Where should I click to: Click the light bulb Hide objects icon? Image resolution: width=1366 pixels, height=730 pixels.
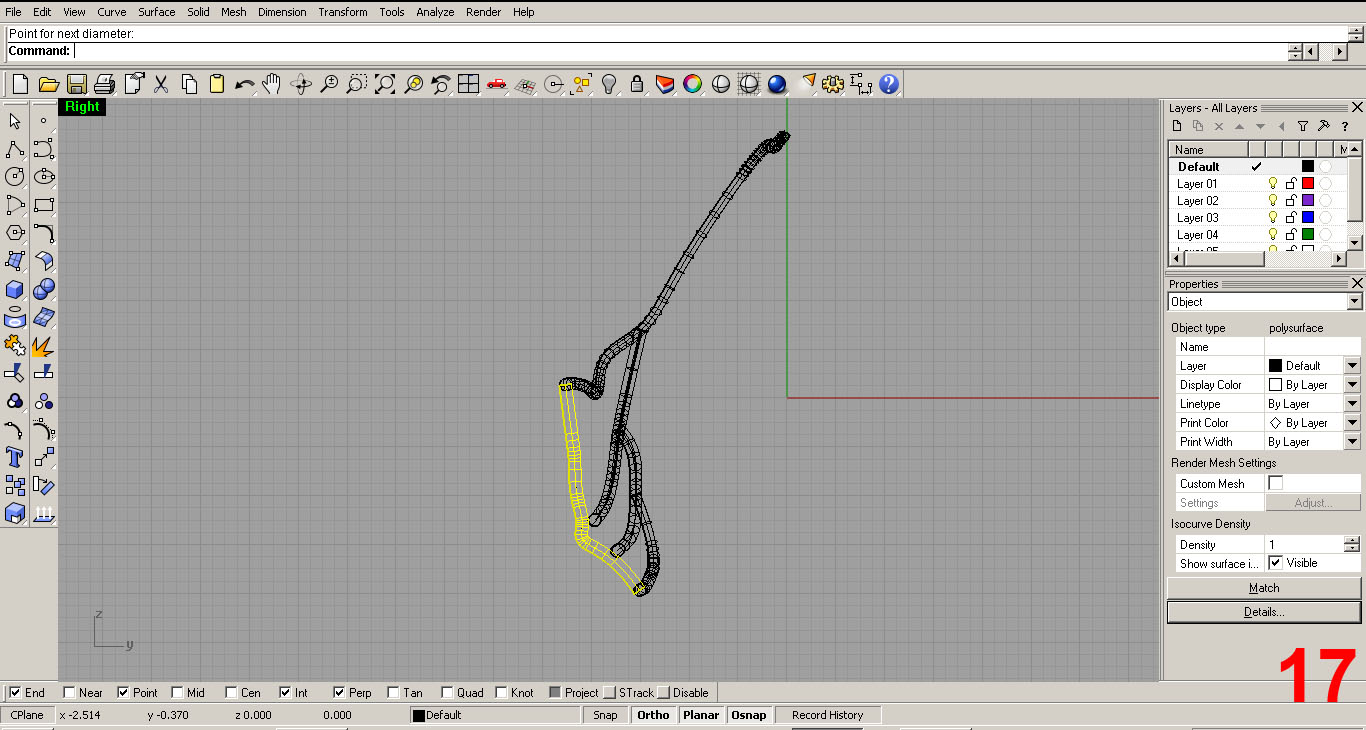[608, 85]
